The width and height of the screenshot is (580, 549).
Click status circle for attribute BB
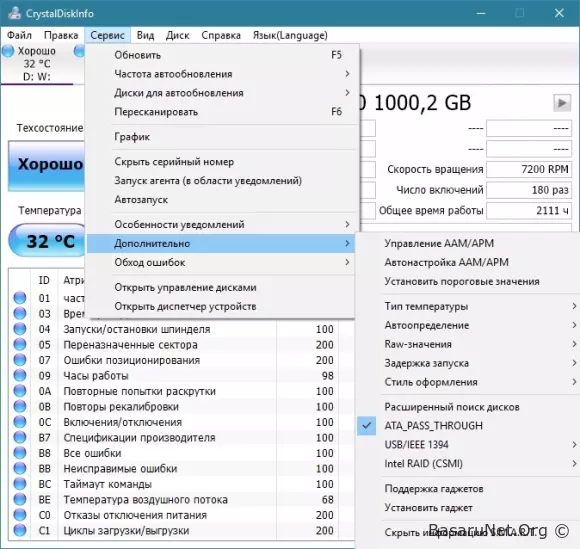pos(20,469)
